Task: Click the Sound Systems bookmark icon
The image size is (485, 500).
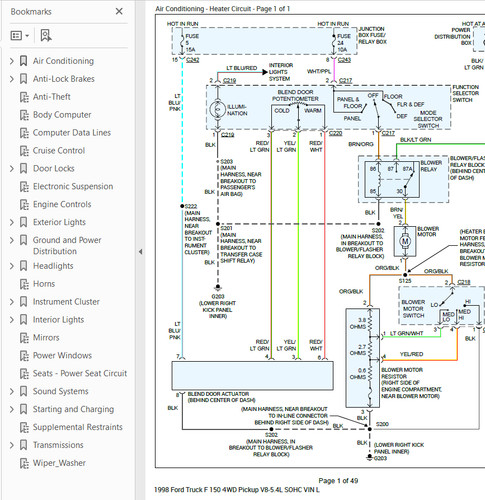Action: pos(23,391)
